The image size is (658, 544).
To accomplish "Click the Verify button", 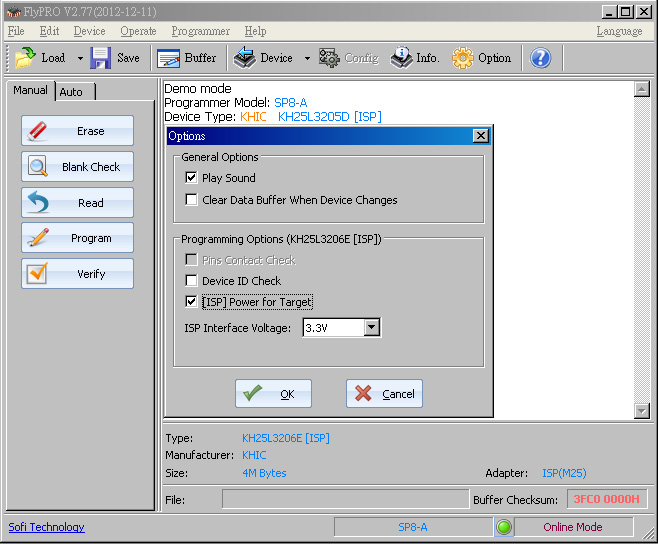I will coord(78,274).
